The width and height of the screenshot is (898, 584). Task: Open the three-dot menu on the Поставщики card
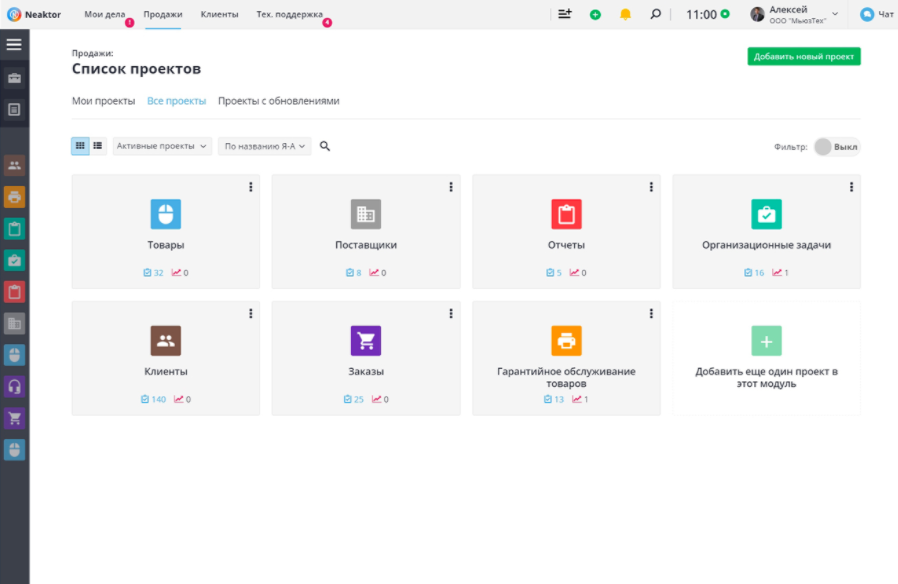(451, 187)
